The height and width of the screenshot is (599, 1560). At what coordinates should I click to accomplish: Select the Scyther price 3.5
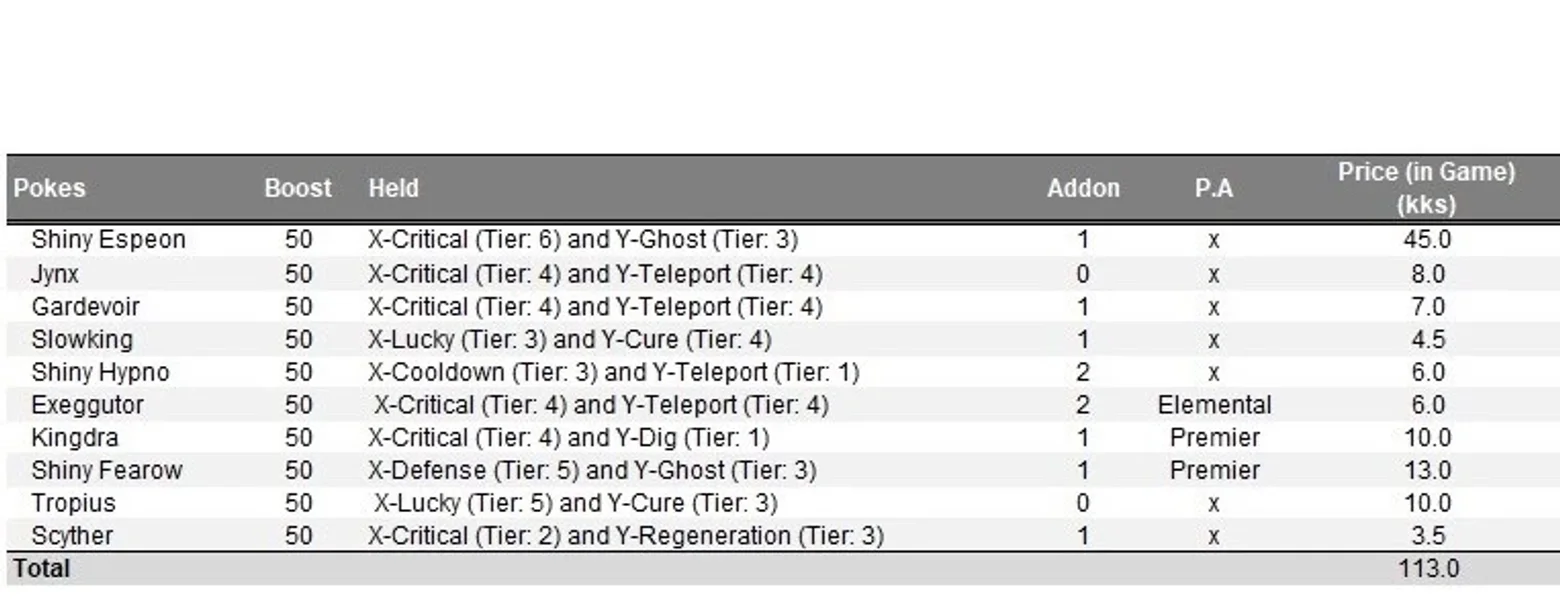click(x=1427, y=536)
